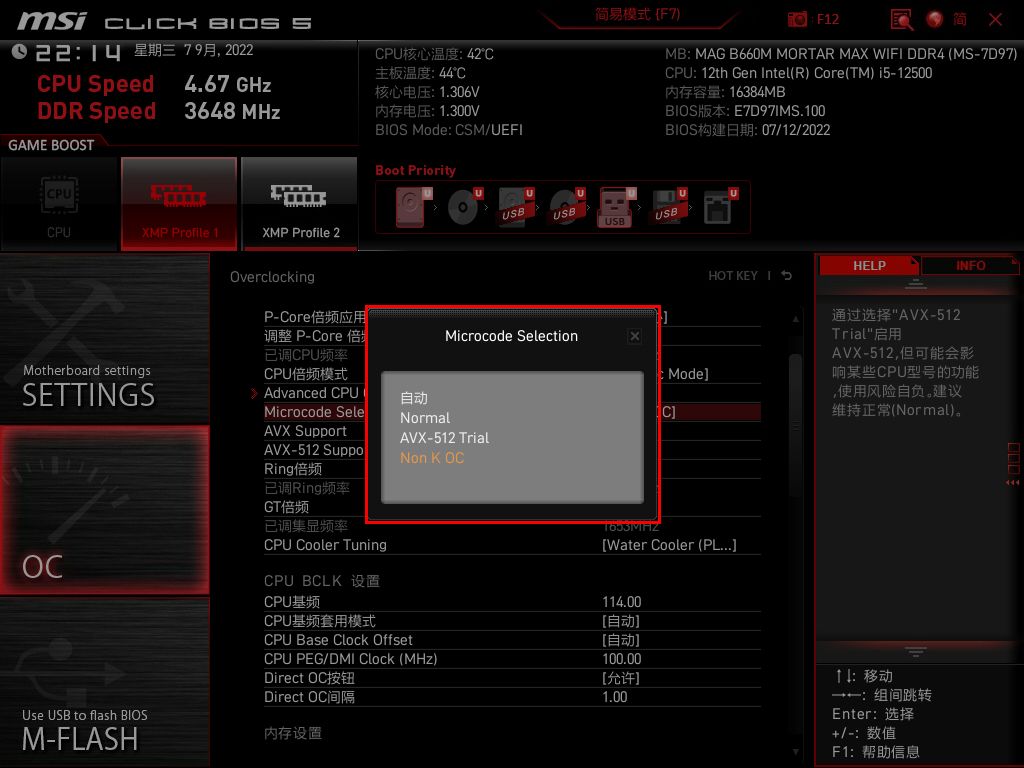Select the AVX-512 Trial option
The image size is (1024, 768).
coord(445,438)
